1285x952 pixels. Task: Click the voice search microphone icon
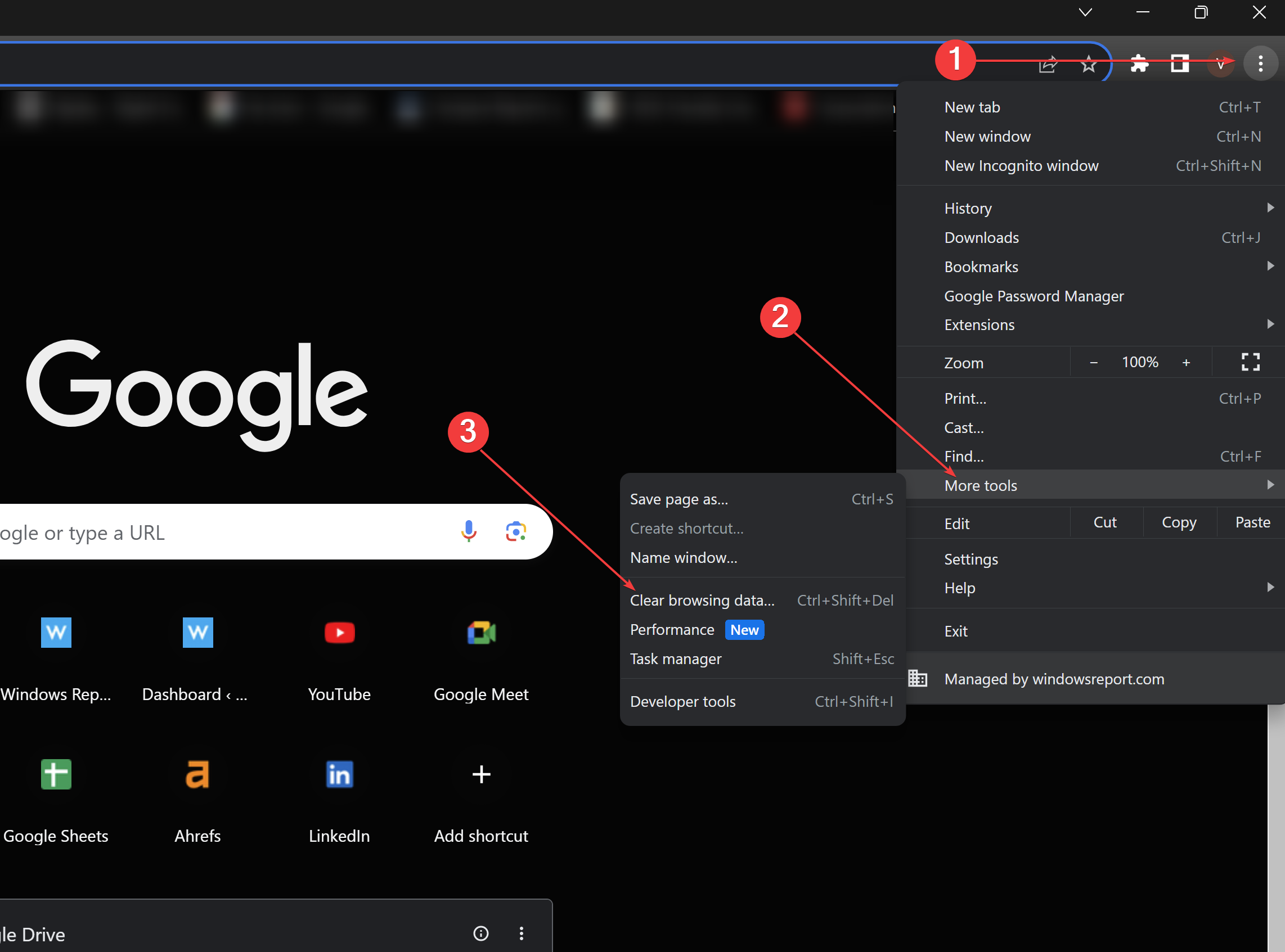point(469,531)
